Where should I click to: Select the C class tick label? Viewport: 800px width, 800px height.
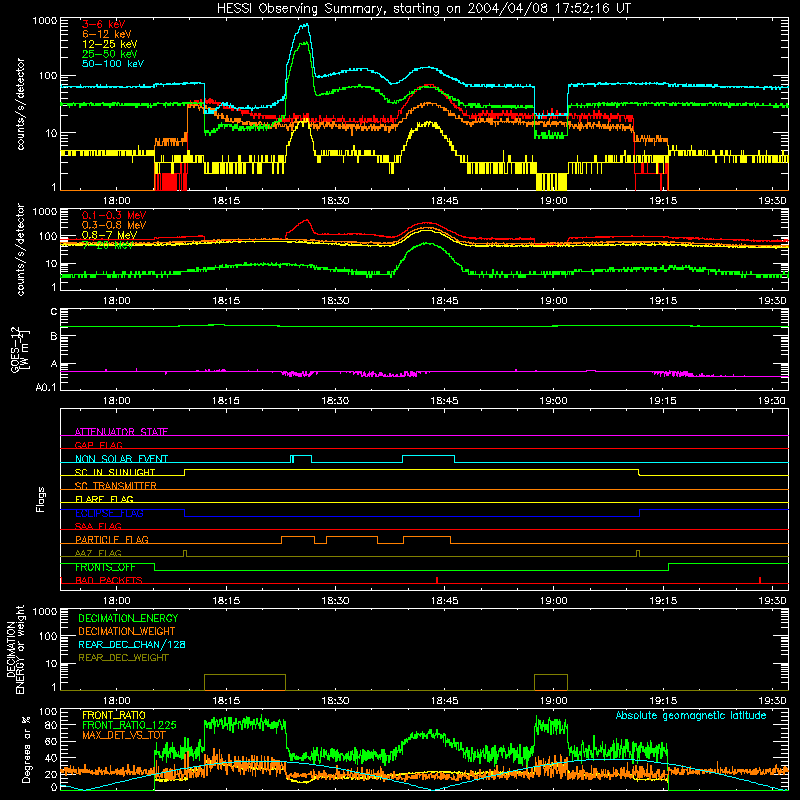tap(54, 312)
